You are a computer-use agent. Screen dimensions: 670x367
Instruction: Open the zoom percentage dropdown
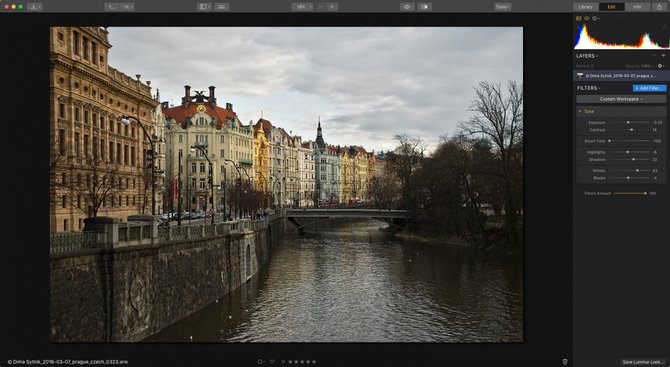click(303, 7)
